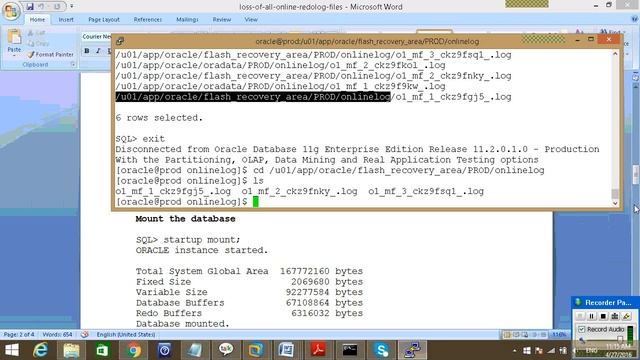
Task: Click the terminal prompt cursor line
Action: [187, 202]
